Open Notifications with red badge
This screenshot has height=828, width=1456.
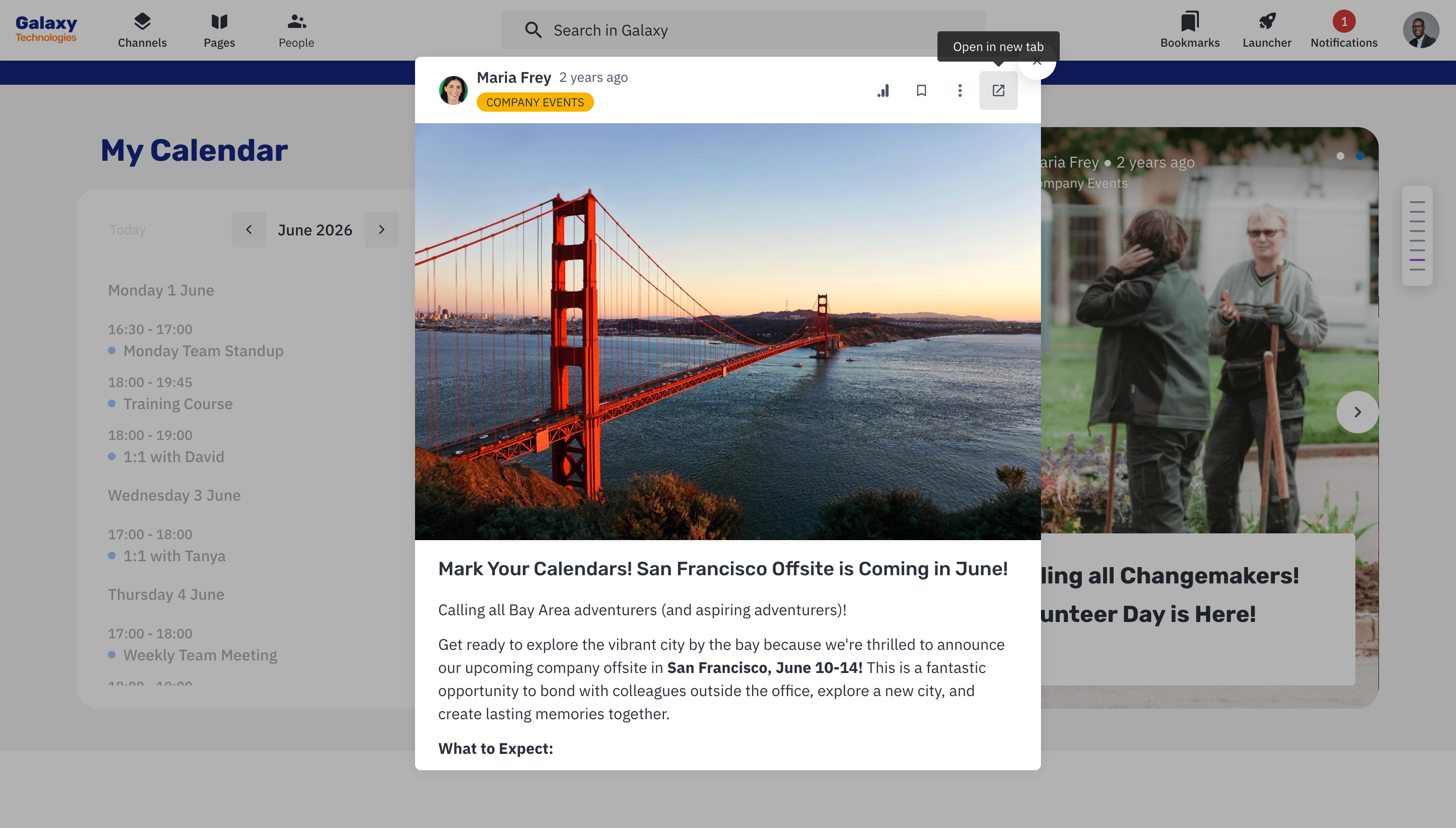1344,30
